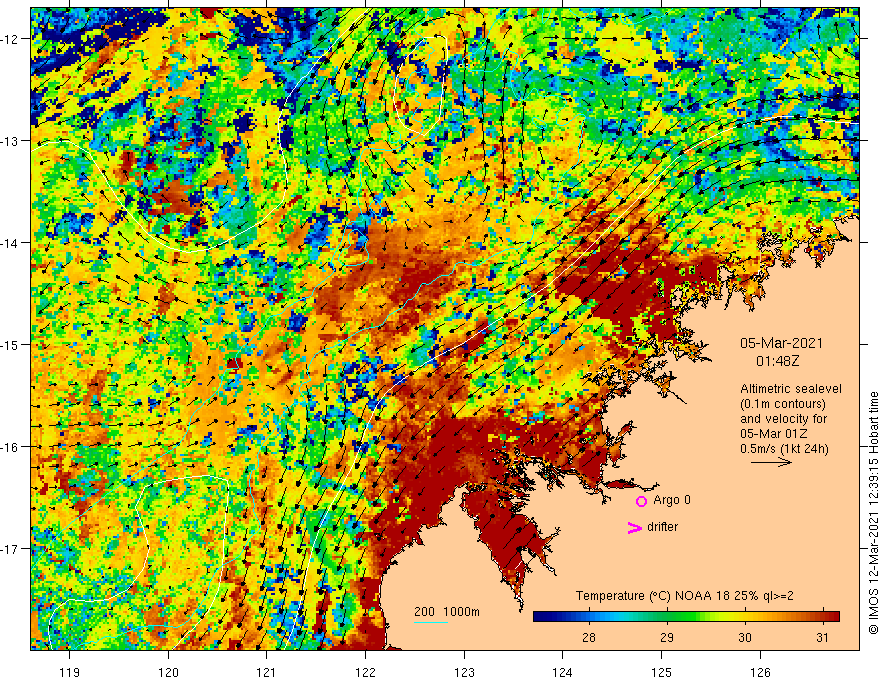Click the Temperature NOAA 18 colorbar title

(685, 596)
